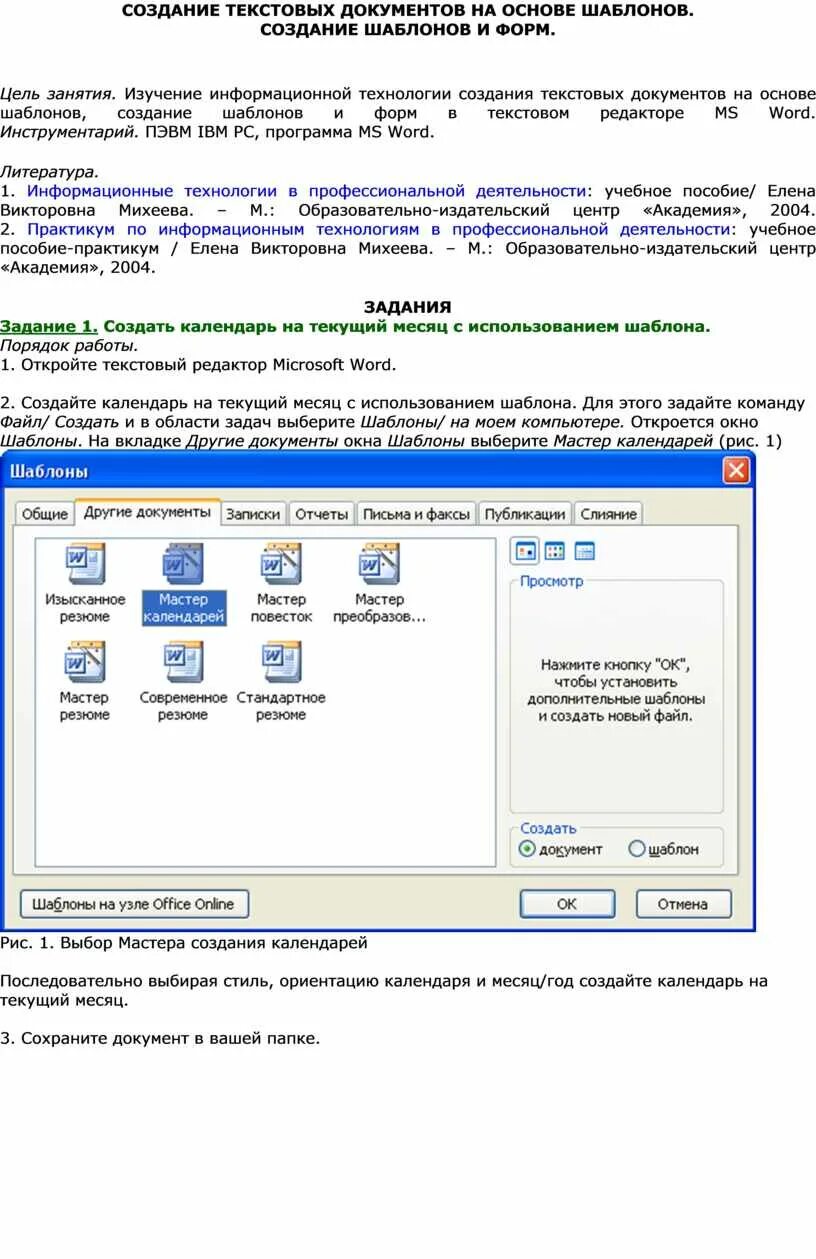Click the Порядок работы line
The image size is (816, 1259).
pos(69,345)
